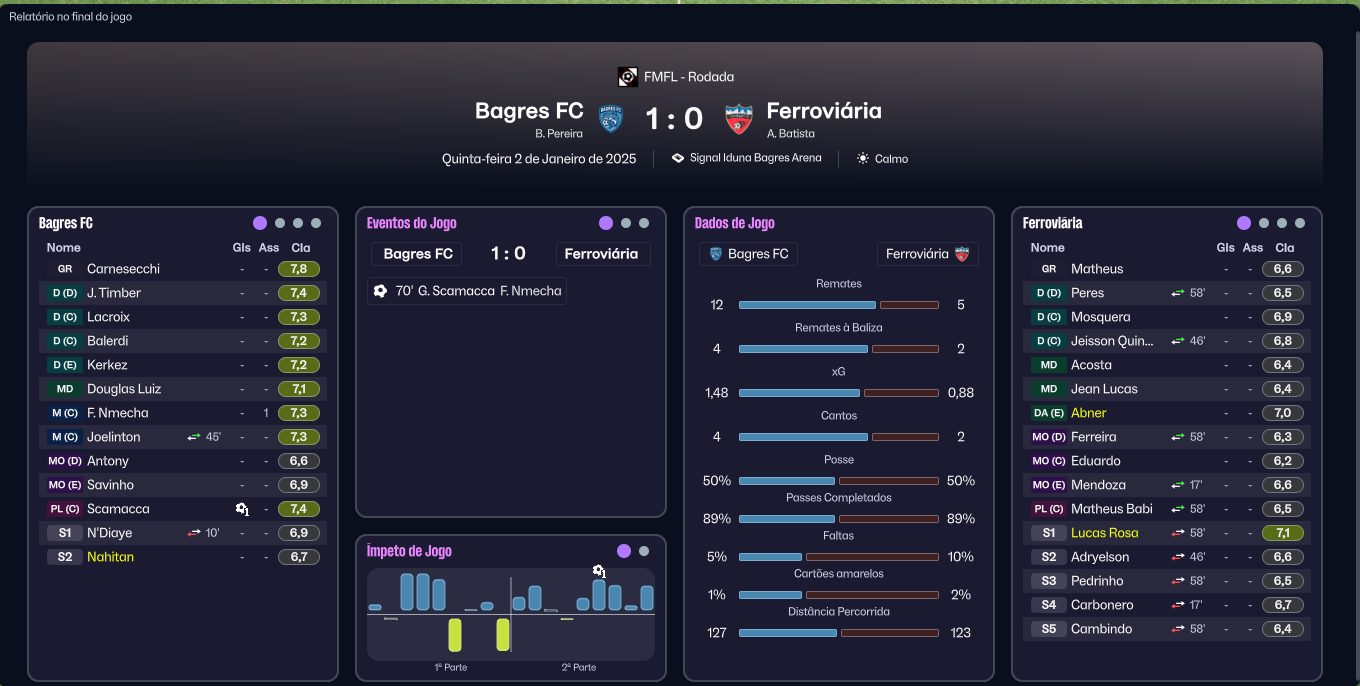Screen dimensions: 1360x686
Task: Click the stadium icon beside Signal Iduna Bagres Arena
Action: 678,158
